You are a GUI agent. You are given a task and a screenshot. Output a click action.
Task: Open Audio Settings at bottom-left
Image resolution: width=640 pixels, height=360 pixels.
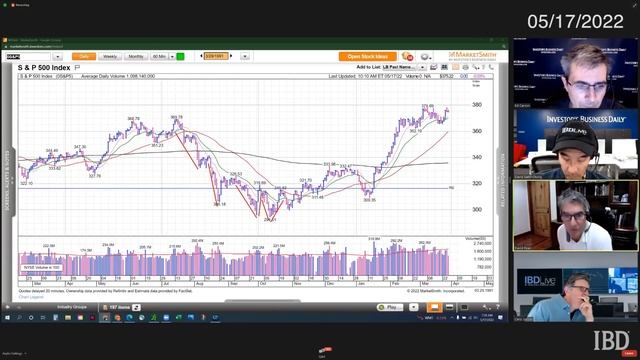tap(13, 353)
